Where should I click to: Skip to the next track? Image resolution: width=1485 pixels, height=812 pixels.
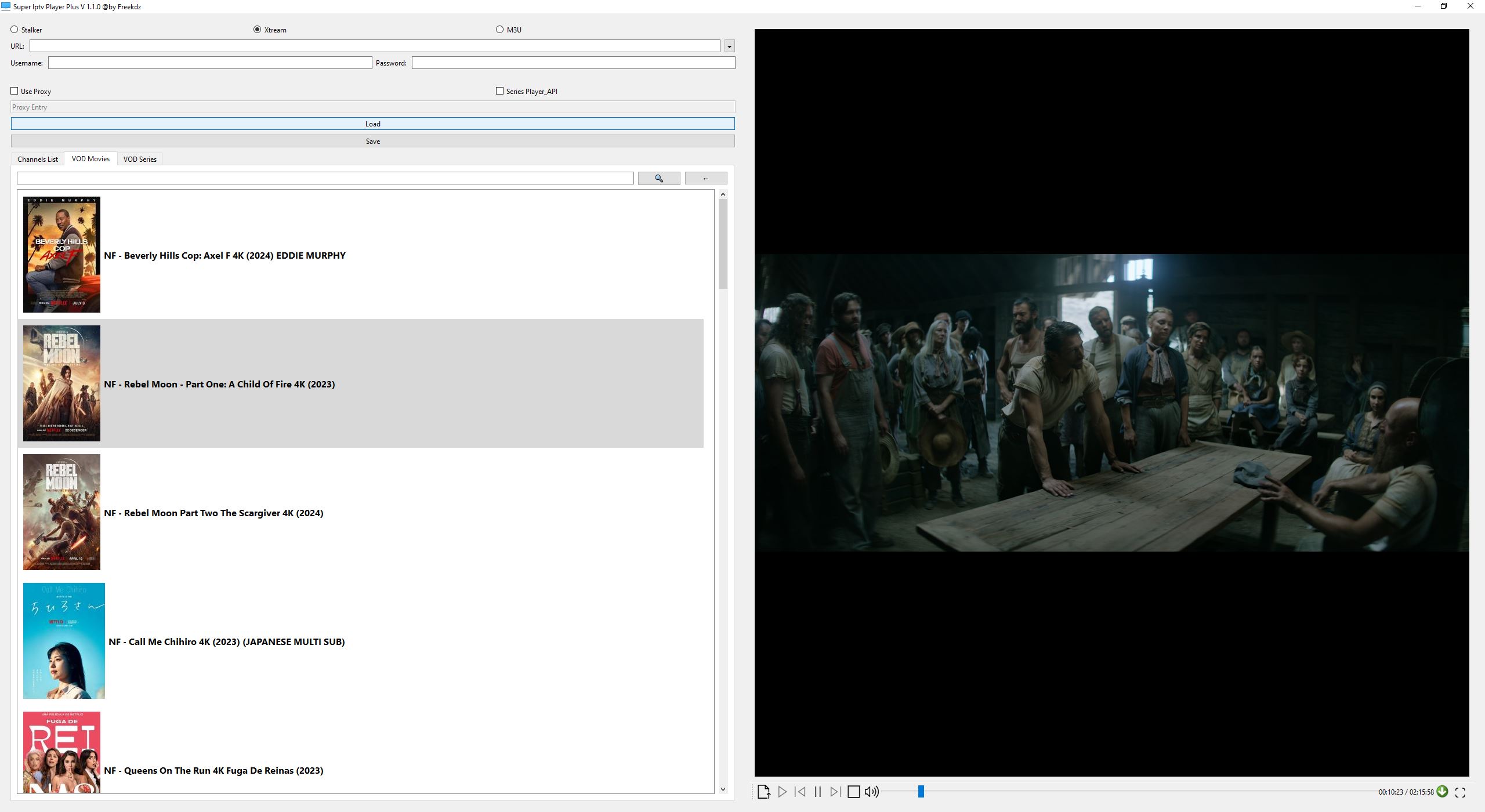tap(835, 792)
